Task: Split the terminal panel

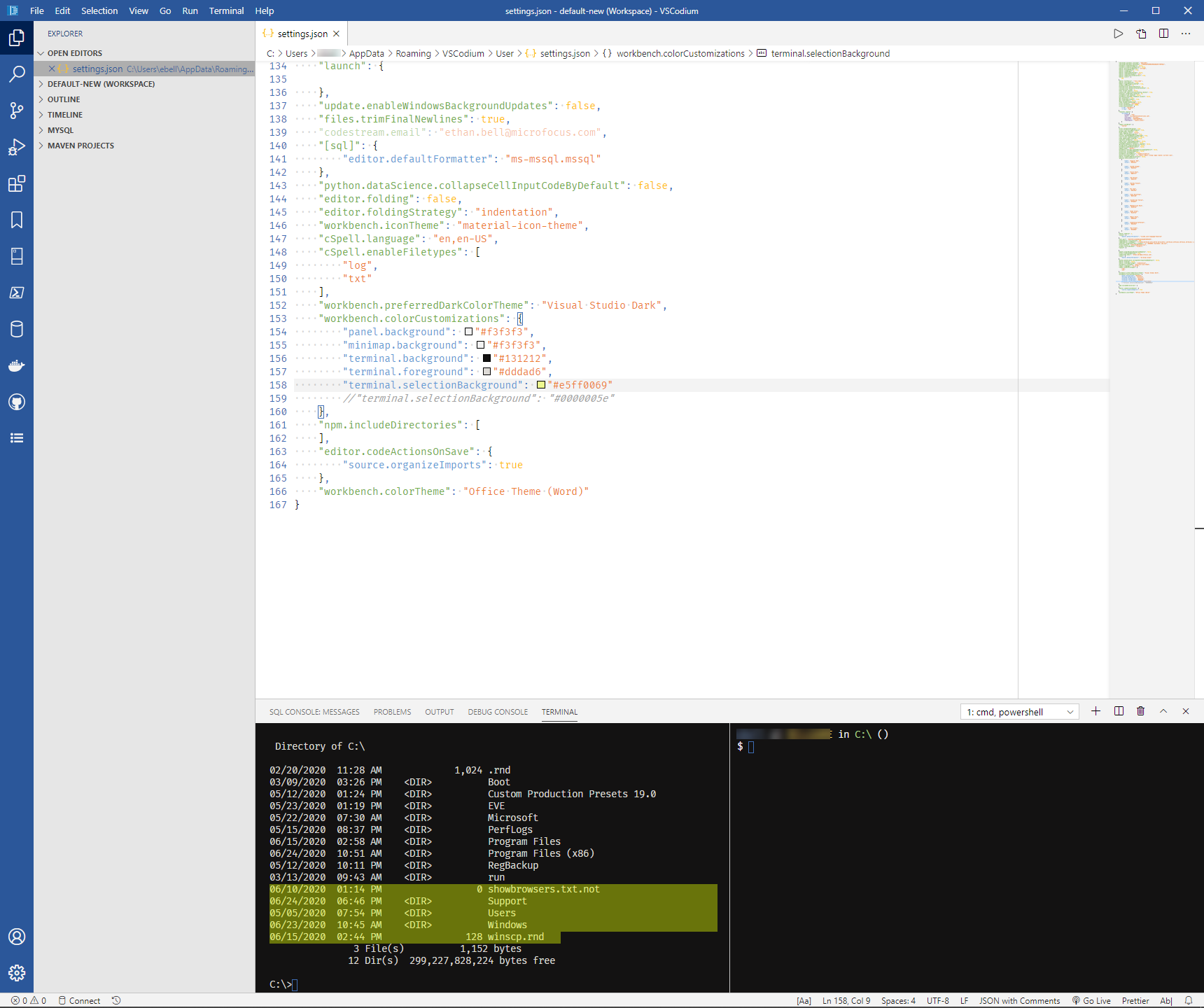Action: pyautogui.click(x=1119, y=711)
